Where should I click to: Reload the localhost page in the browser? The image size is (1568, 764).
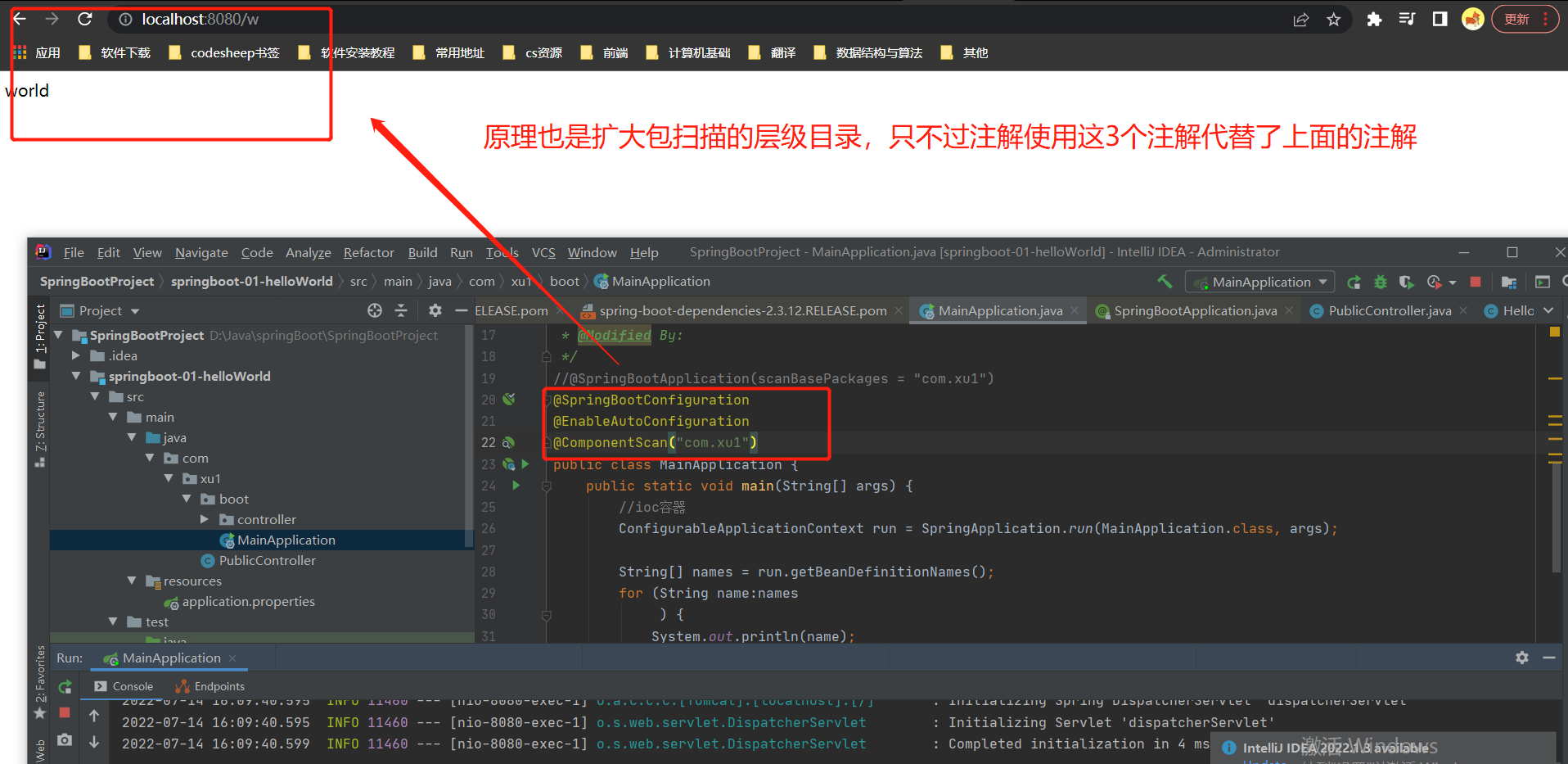tap(85, 19)
